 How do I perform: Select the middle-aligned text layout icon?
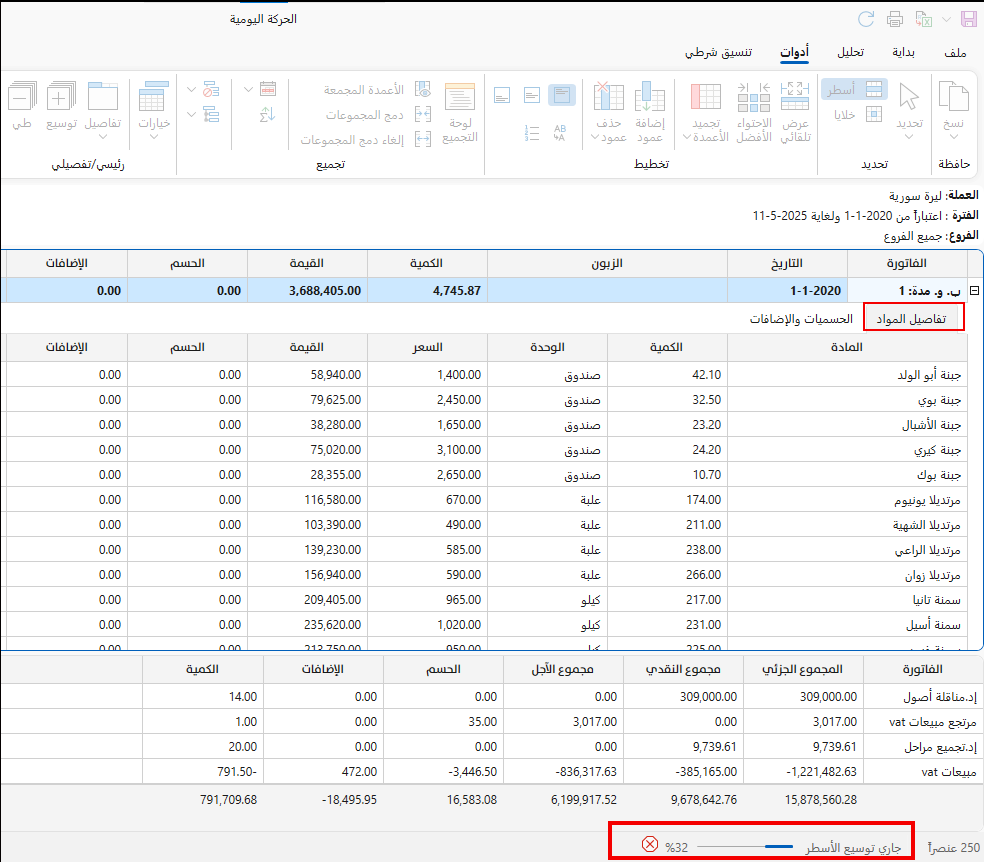[532, 95]
